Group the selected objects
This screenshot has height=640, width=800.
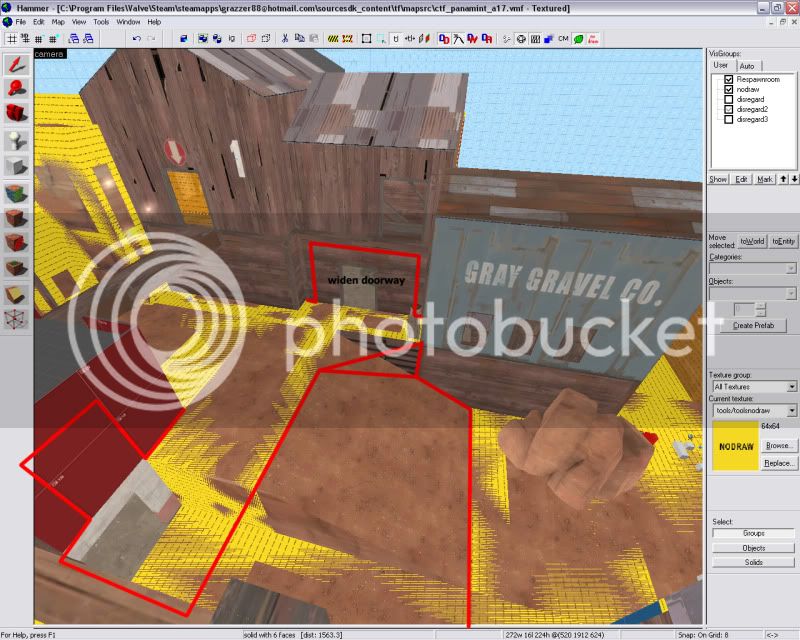[x=203, y=39]
